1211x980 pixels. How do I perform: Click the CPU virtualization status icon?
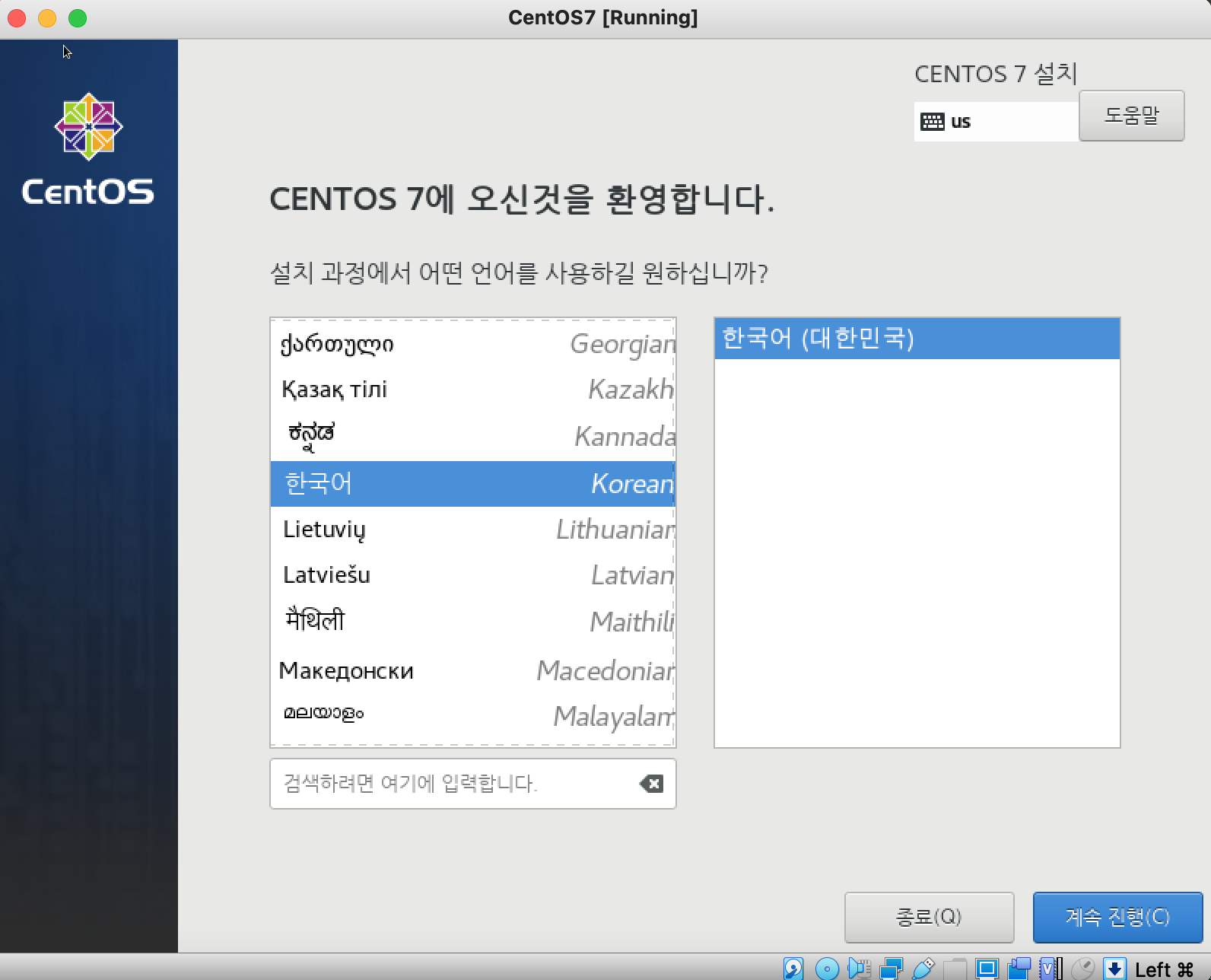(x=1050, y=969)
